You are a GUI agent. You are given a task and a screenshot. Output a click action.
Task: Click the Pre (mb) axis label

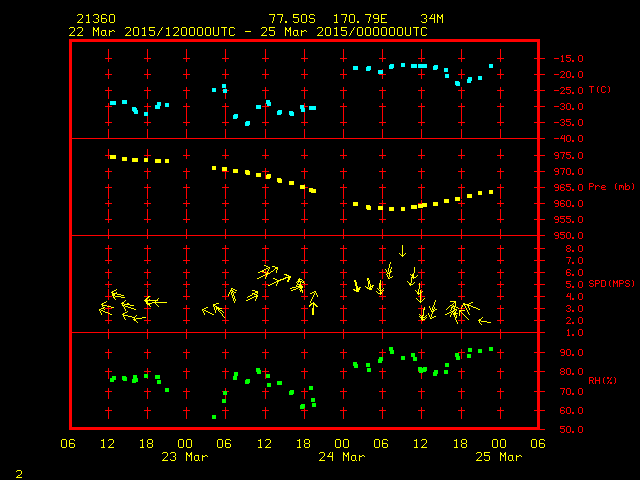[x=611, y=187]
